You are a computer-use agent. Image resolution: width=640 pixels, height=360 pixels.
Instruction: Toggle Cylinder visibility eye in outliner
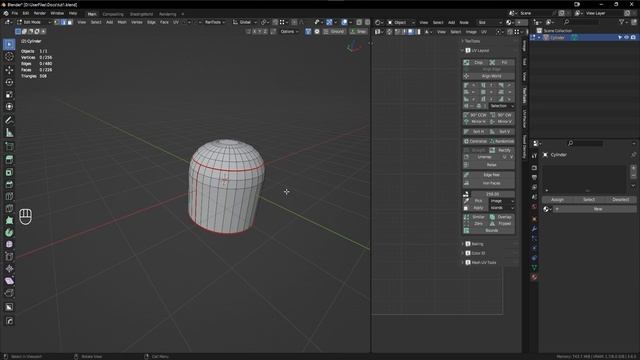pyautogui.click(x=627, y=38)
